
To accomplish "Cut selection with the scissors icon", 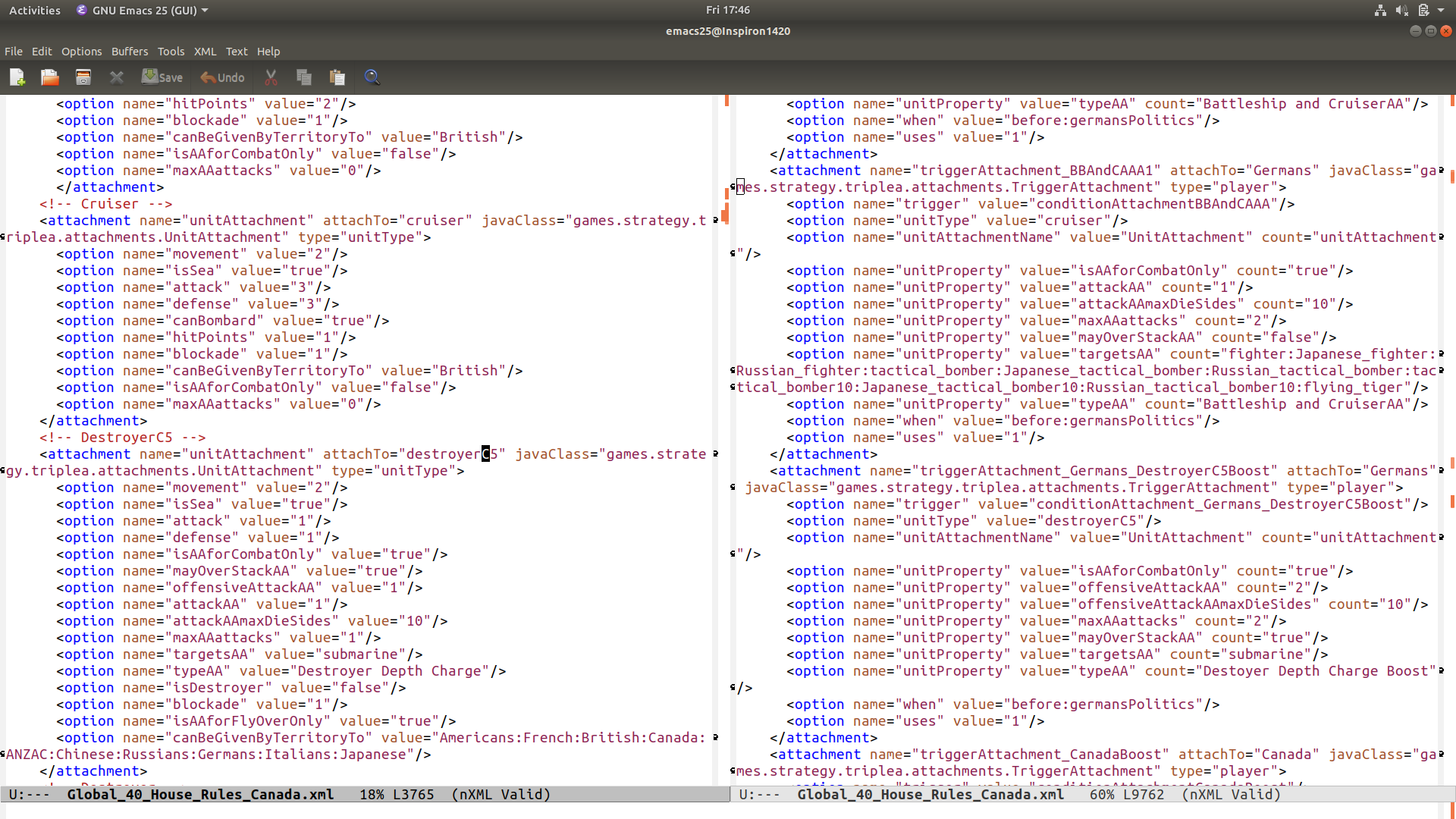I will click(271, 77).
